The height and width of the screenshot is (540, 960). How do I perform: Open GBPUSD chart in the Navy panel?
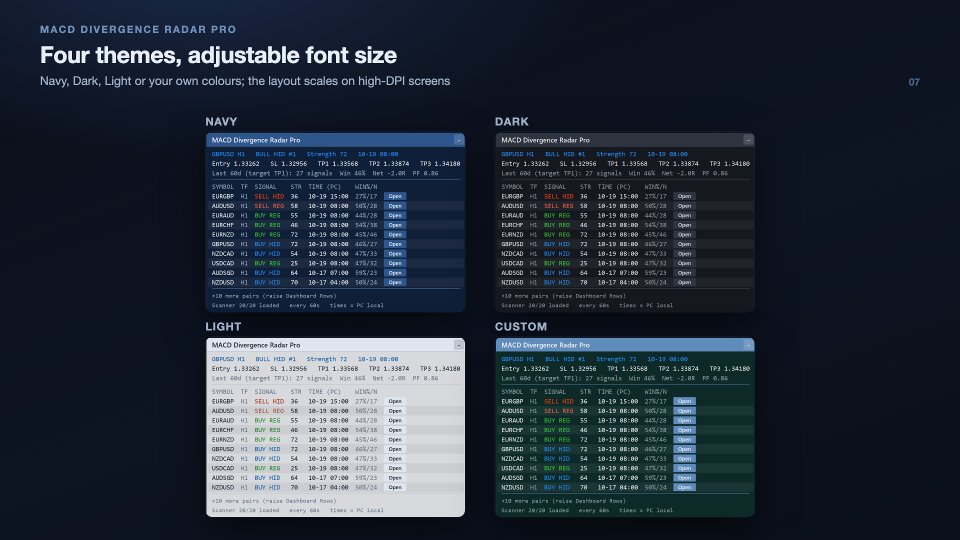point(395,244)
